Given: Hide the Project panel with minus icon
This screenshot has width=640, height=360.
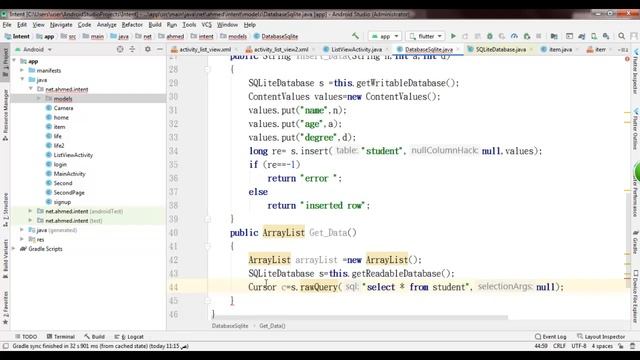Looking at the screenshot, I should point(160,49).
